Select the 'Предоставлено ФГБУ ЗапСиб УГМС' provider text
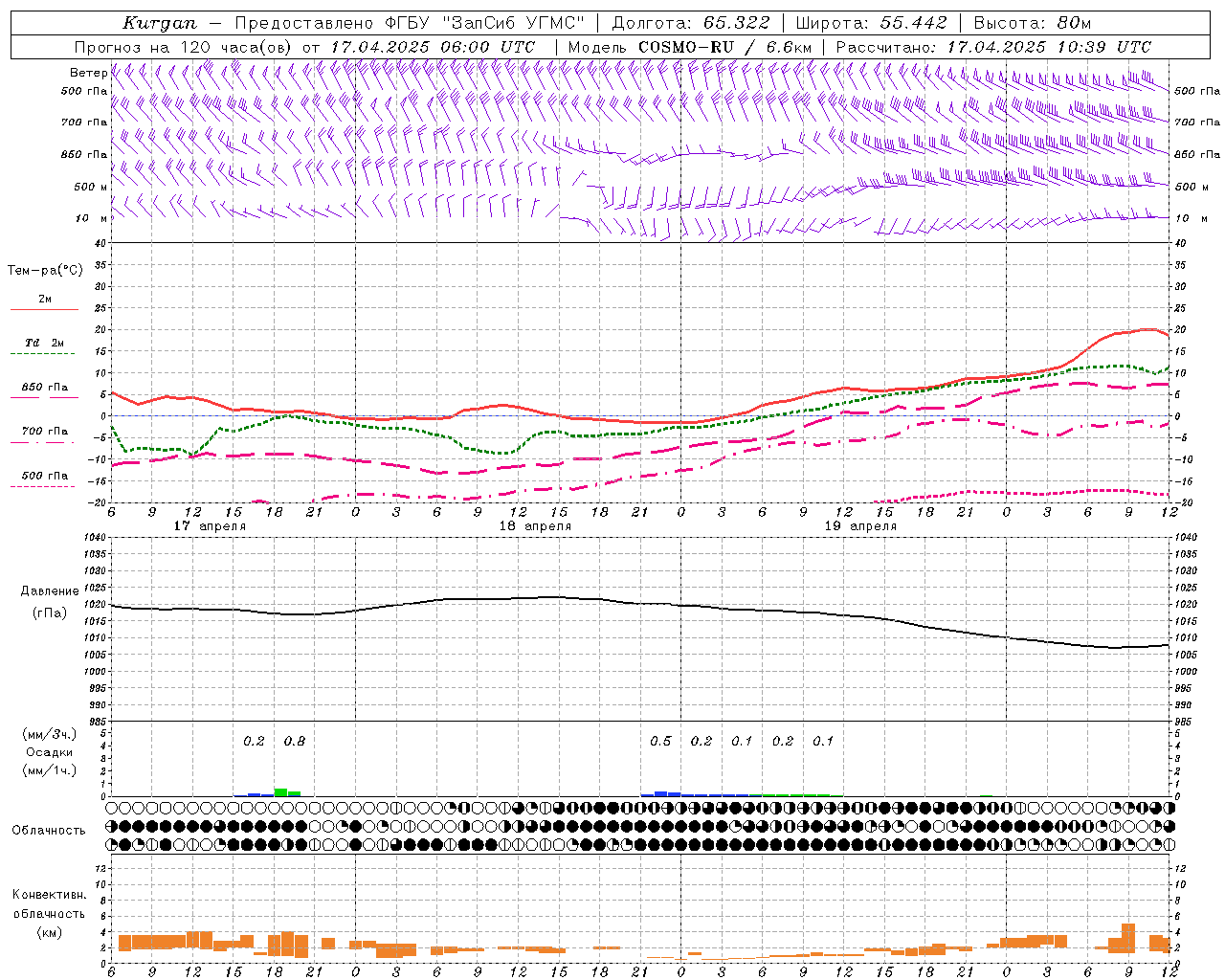Screen dimensions: 1225x980 [x=410, y=23]
